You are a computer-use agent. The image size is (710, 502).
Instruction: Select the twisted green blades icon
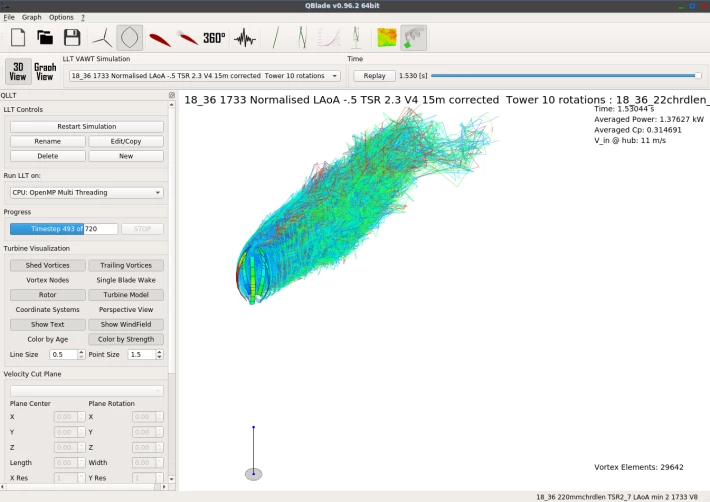pos(302,38)
